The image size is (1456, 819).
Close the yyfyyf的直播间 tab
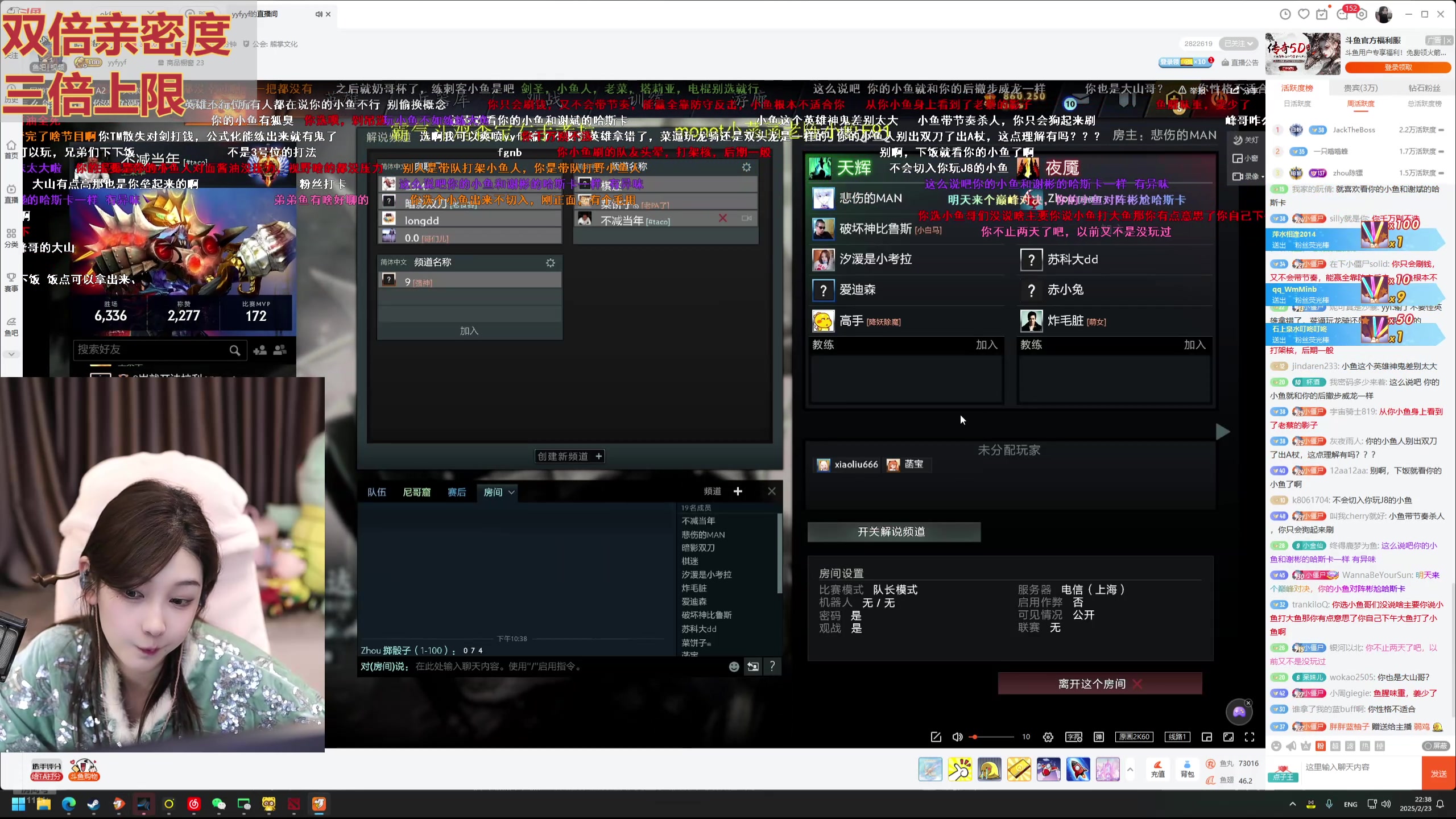[328, 14]
